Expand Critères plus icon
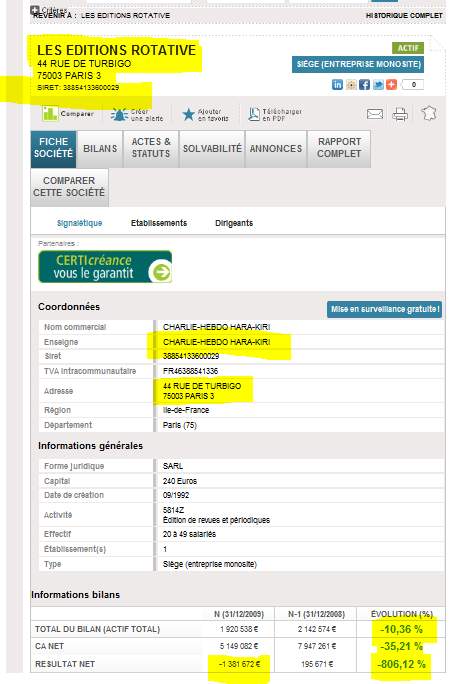The height and width of the screenshot is (684, 473). tap(35, 10)
